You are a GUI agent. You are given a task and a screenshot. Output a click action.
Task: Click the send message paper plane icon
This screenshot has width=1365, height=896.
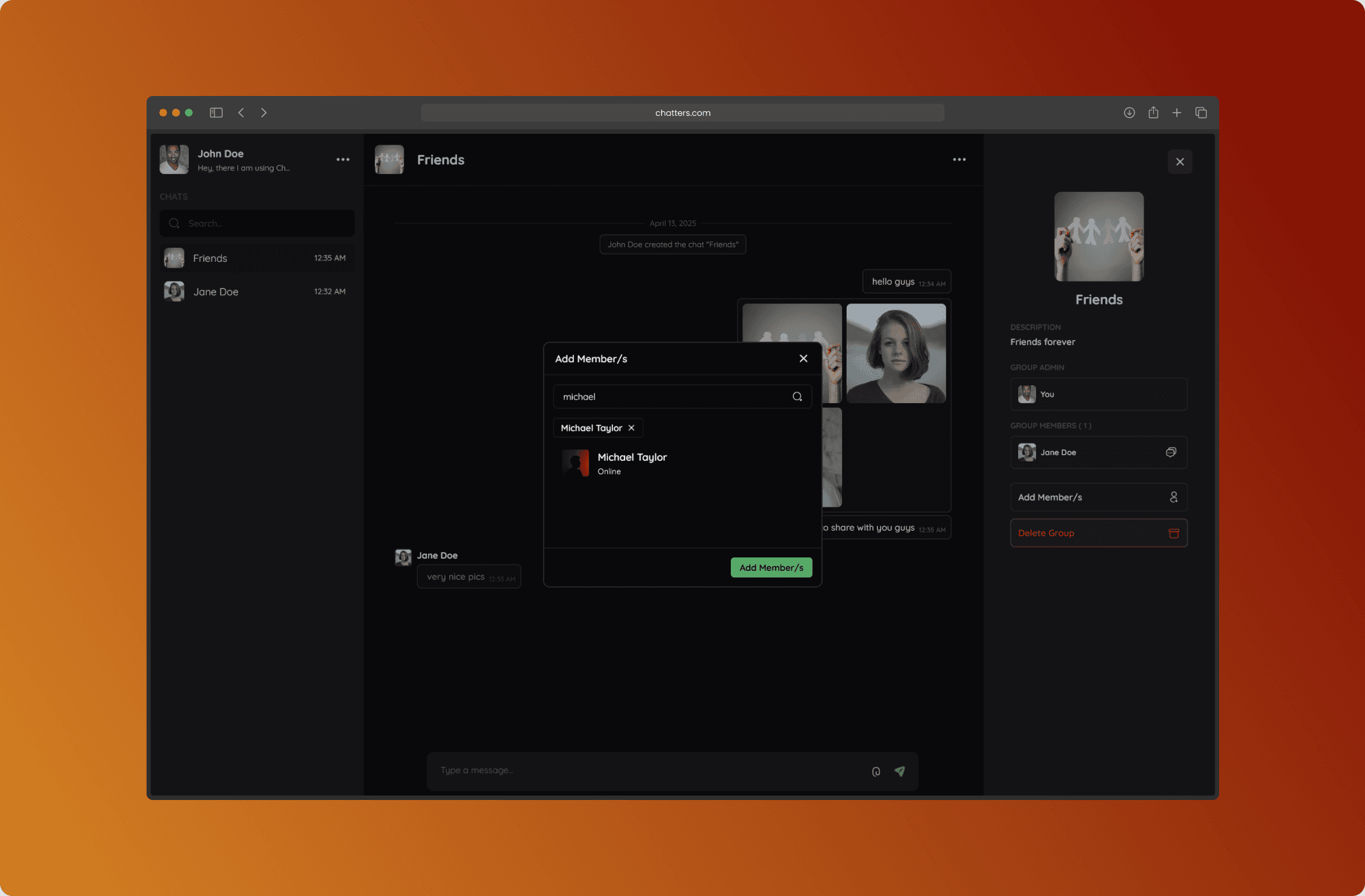[x=900, y=771]
